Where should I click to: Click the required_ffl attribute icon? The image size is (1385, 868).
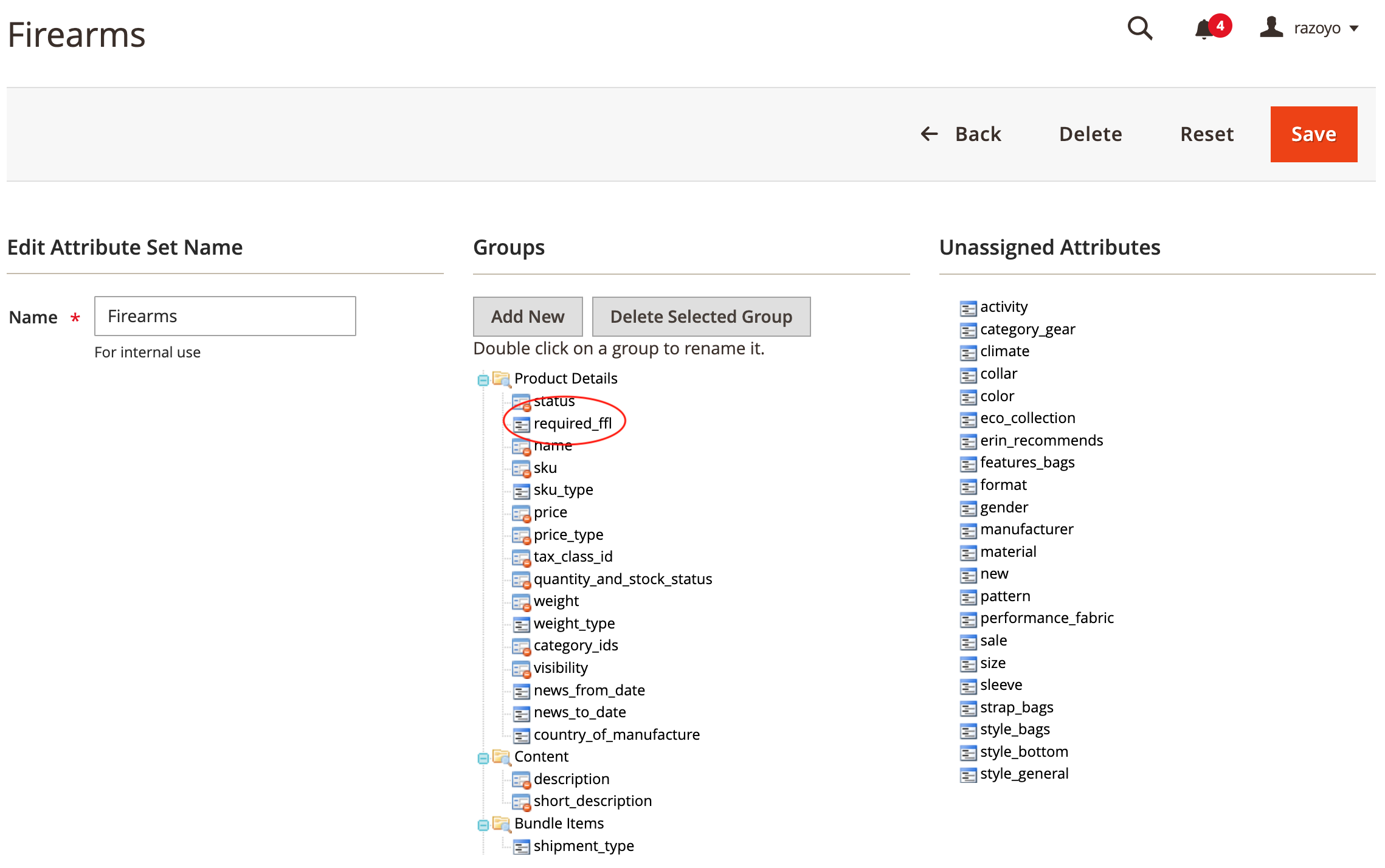tap(521, 424)
